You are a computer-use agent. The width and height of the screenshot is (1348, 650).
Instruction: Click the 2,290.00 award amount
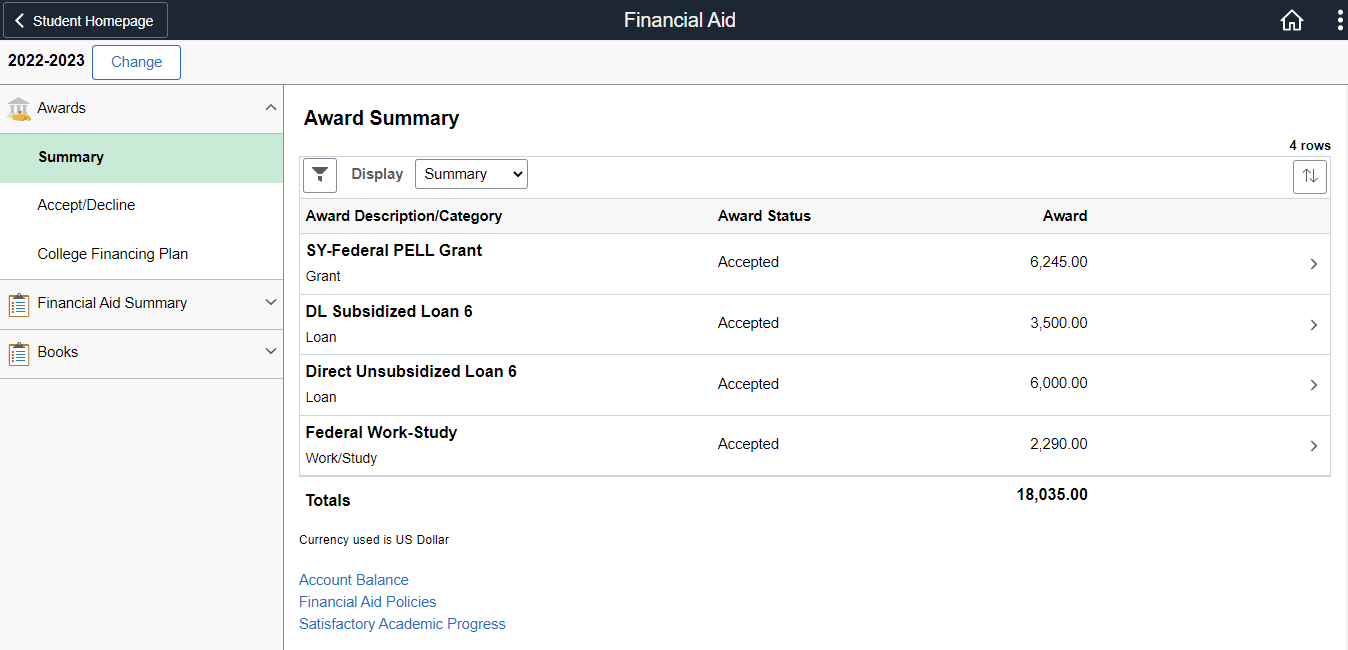point(1059,444)
